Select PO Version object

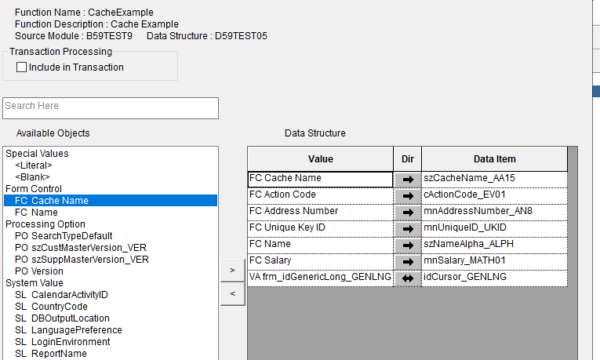(39, 271)
